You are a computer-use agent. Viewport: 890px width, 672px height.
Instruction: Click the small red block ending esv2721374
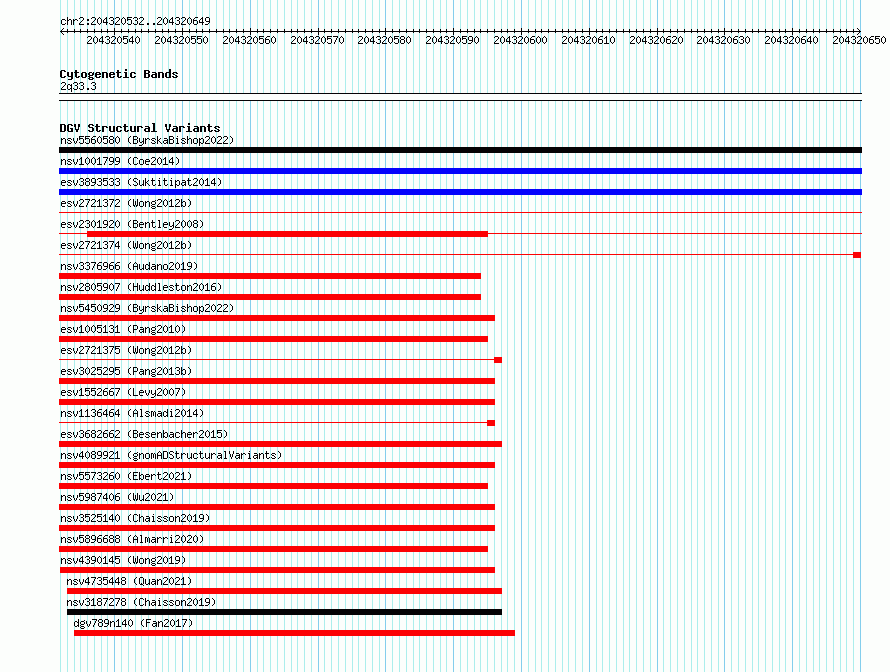click(x=857, y=255)
